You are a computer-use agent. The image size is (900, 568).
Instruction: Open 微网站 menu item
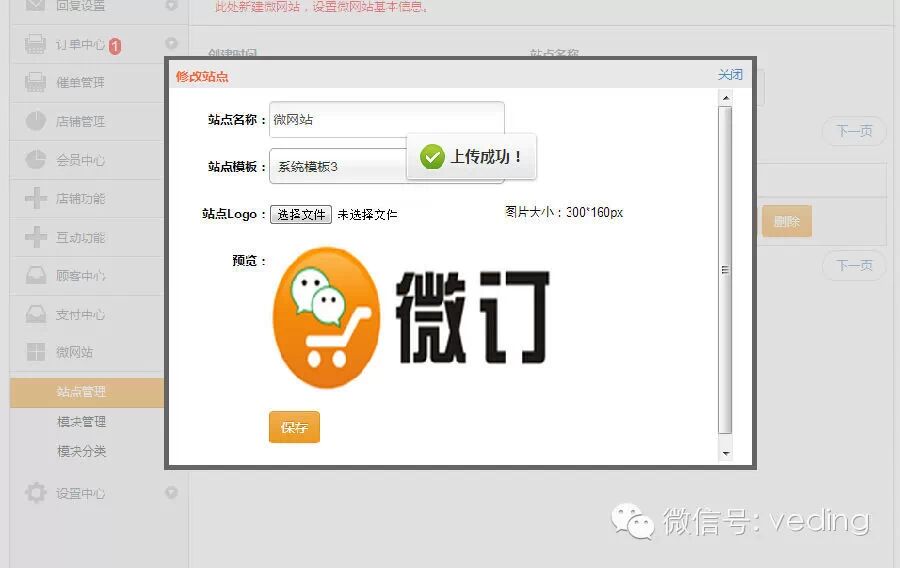(x=74, y=352)
